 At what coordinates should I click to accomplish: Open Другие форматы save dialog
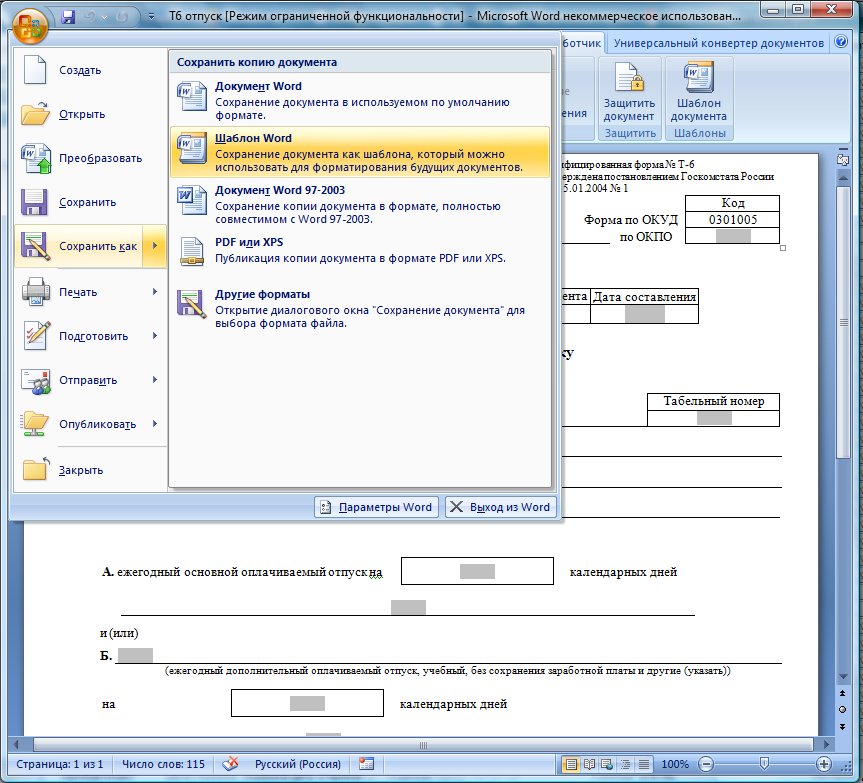pyautogui.click(x=360, y=308)
